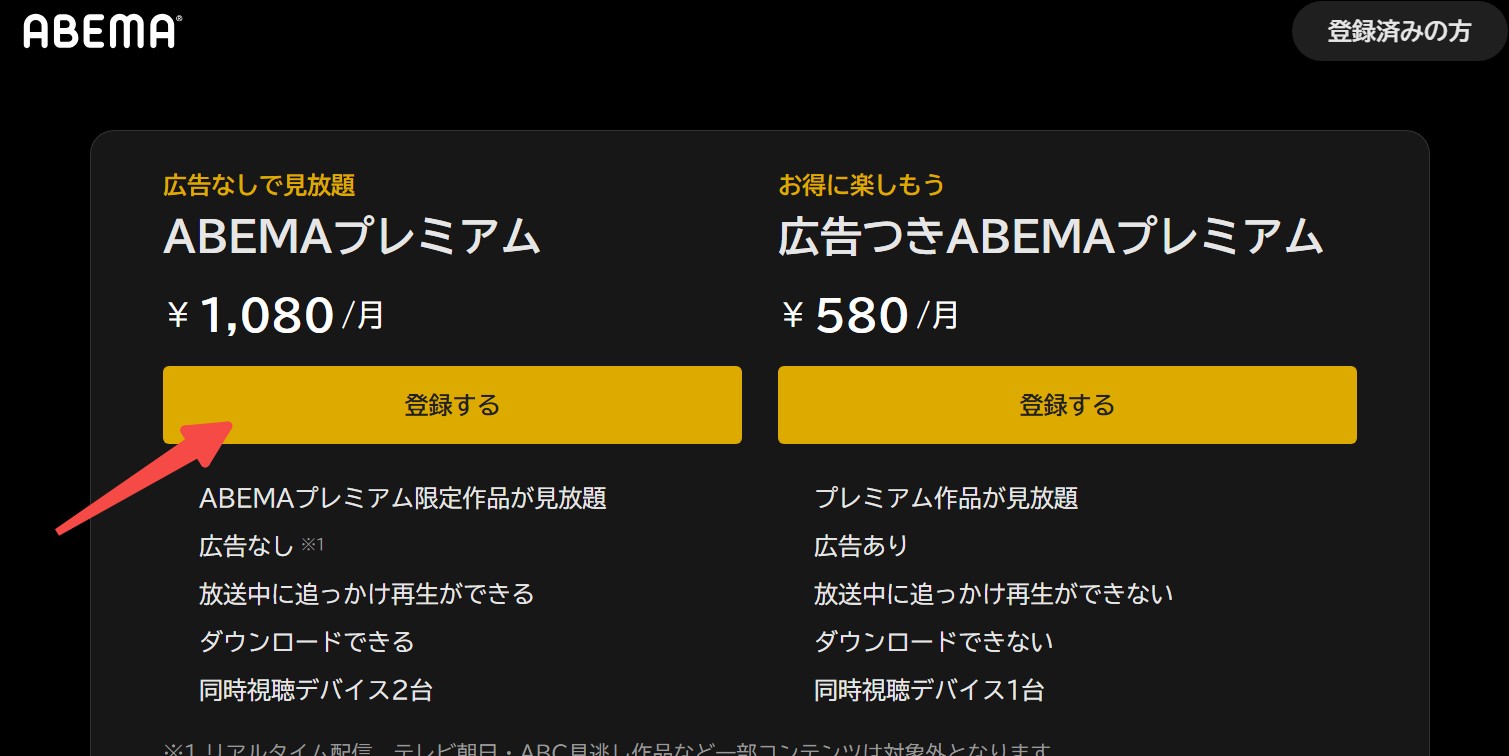The image size is (1509, 756).
Task: Click the 広告なし feature text
Action: [247, 545]
